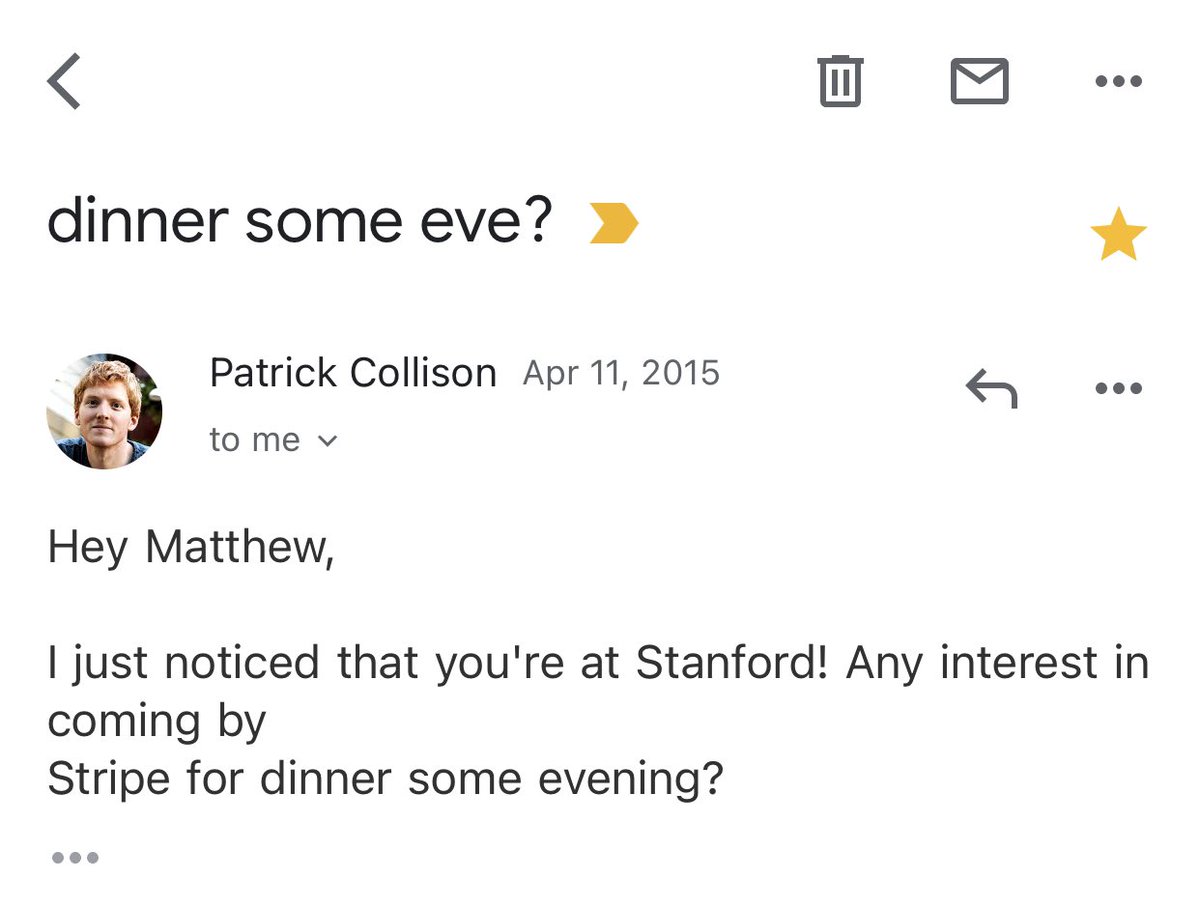The height and width of the screenshot is (907, 1200).
Task: Click the date Apr 11, 2015
Action: pyautogui.click(x=621, y=373)
